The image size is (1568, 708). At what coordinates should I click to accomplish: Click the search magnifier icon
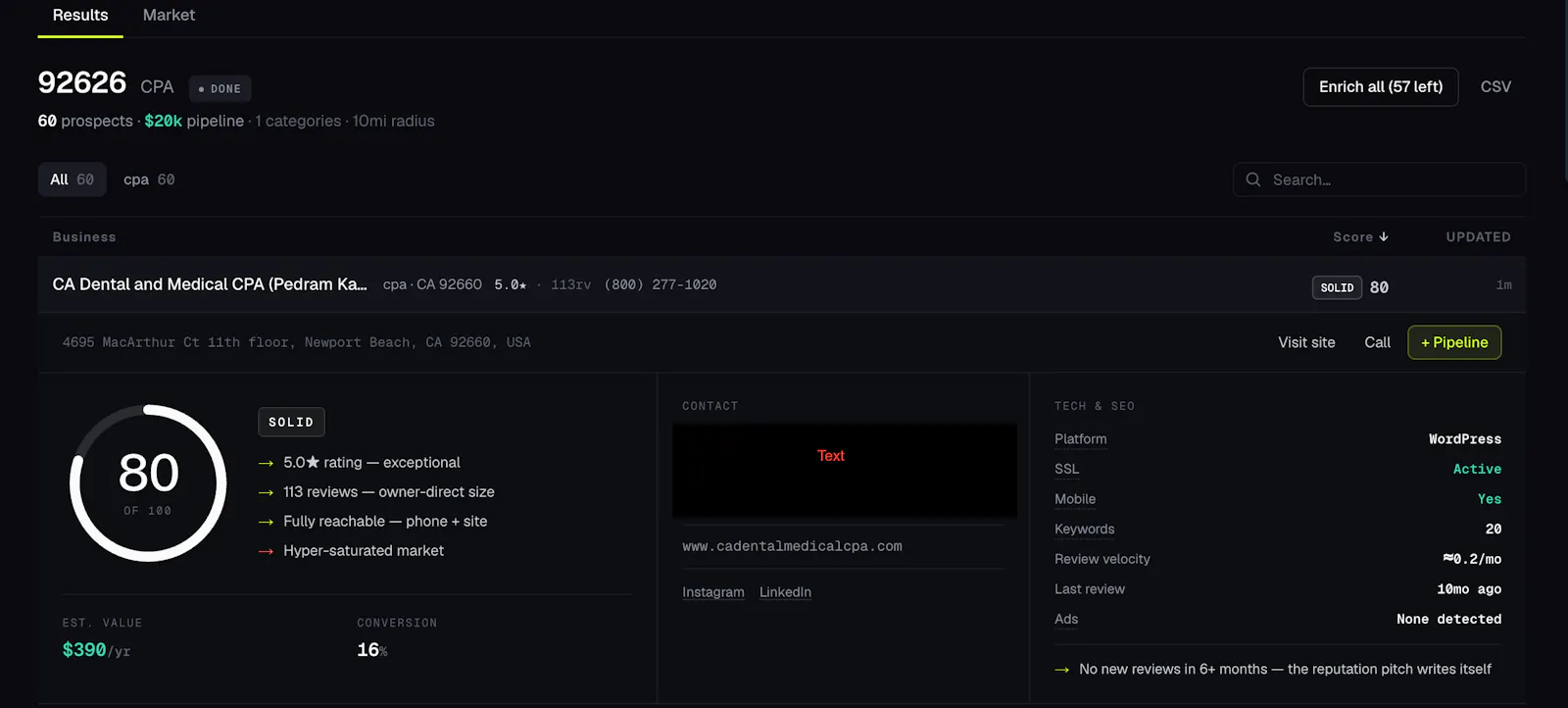1253,179
